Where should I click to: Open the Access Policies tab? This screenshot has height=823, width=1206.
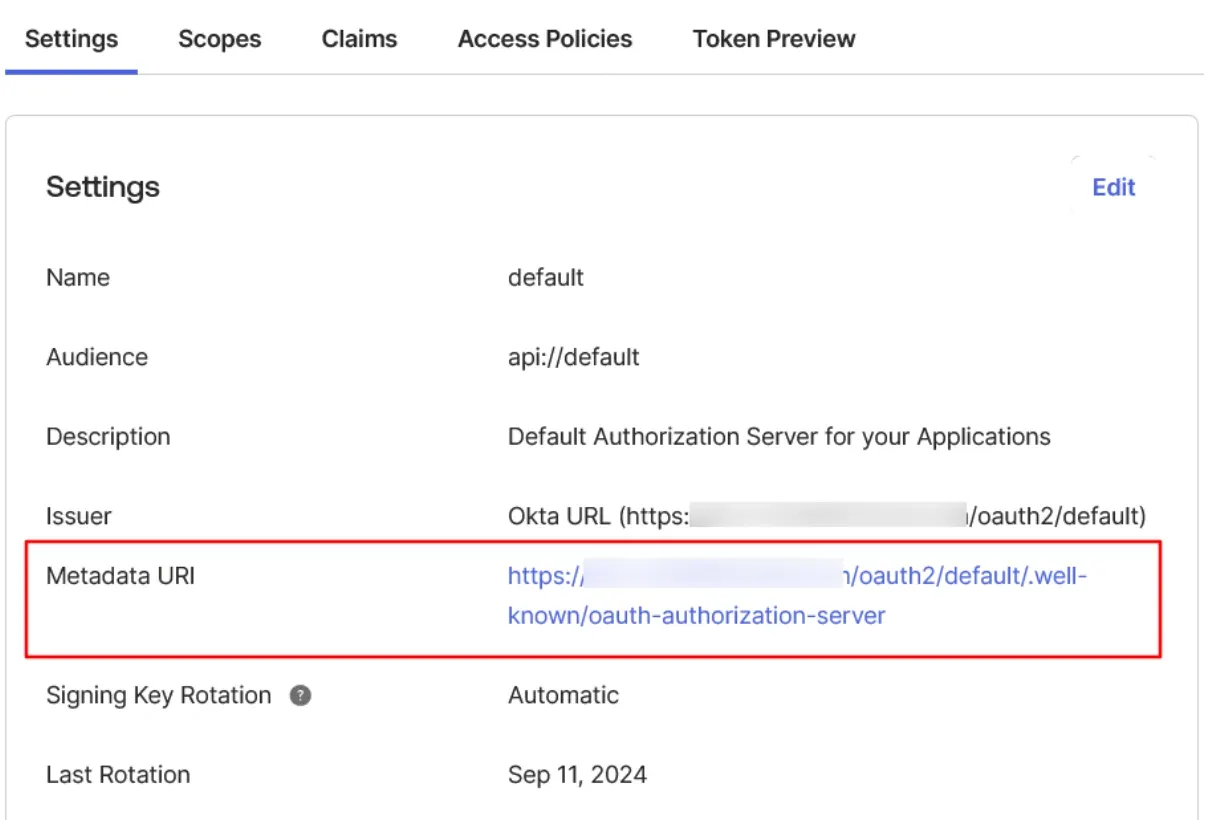coord(544,39)
